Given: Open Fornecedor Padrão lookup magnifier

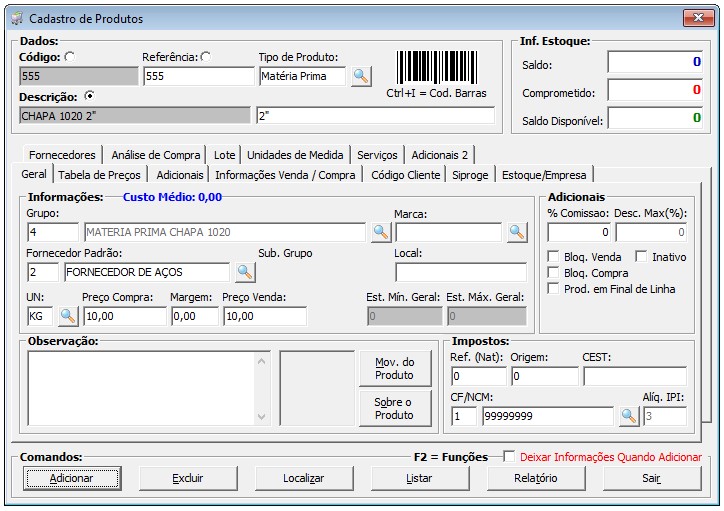Looking at the screenshot, I should point(245,272).
